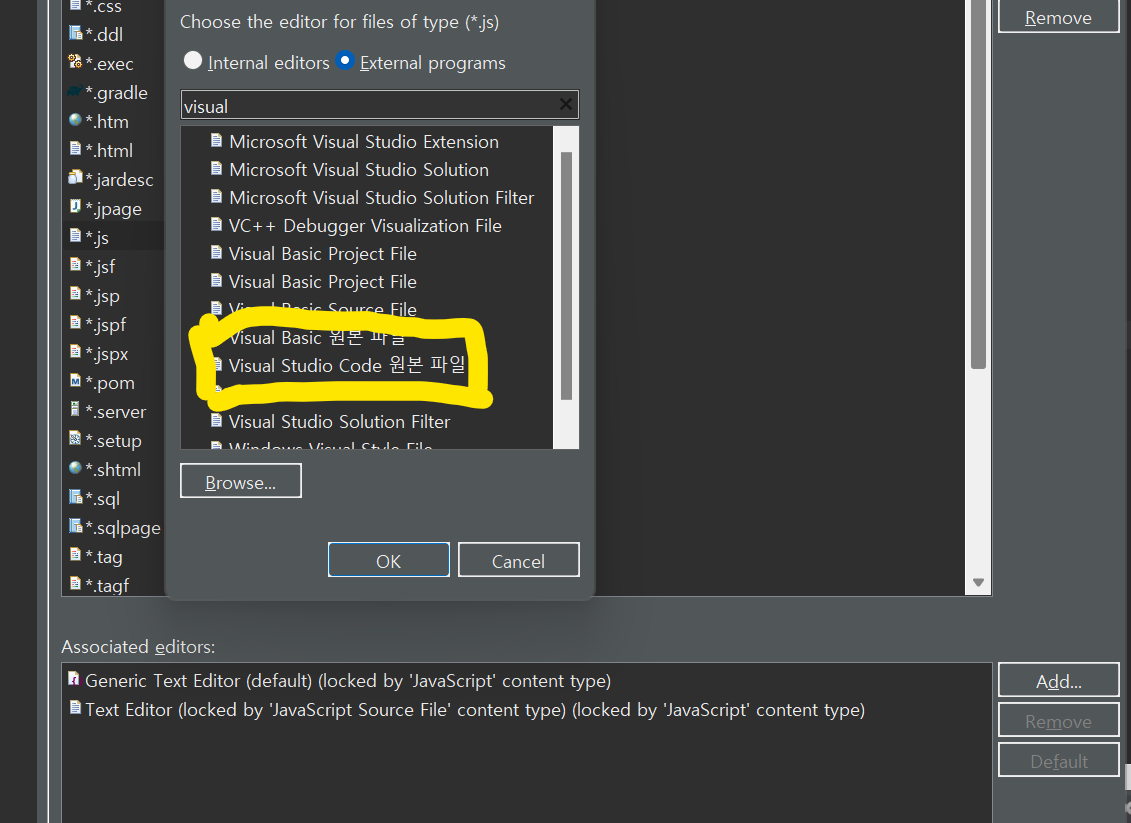Click the *.jpage Java page icon
Screen dimensions: 1131x823
click(75, 206)
